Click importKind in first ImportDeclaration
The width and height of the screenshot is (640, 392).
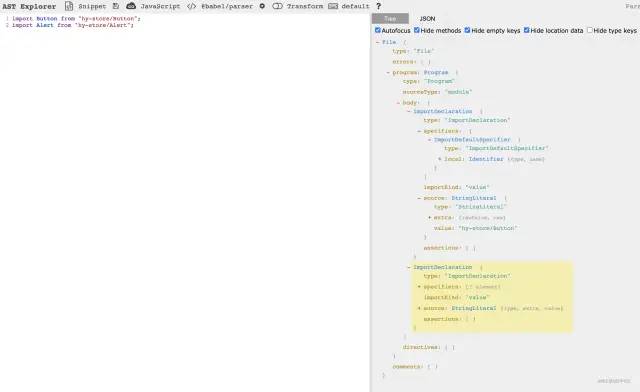click(x=456, y=187)
